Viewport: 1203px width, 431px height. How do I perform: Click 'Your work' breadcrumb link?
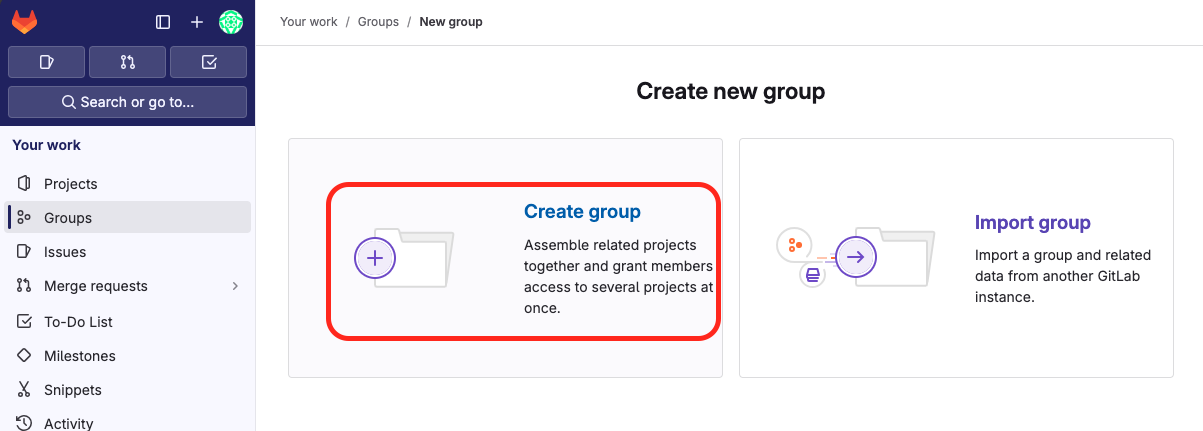click(x=308, y=22)
